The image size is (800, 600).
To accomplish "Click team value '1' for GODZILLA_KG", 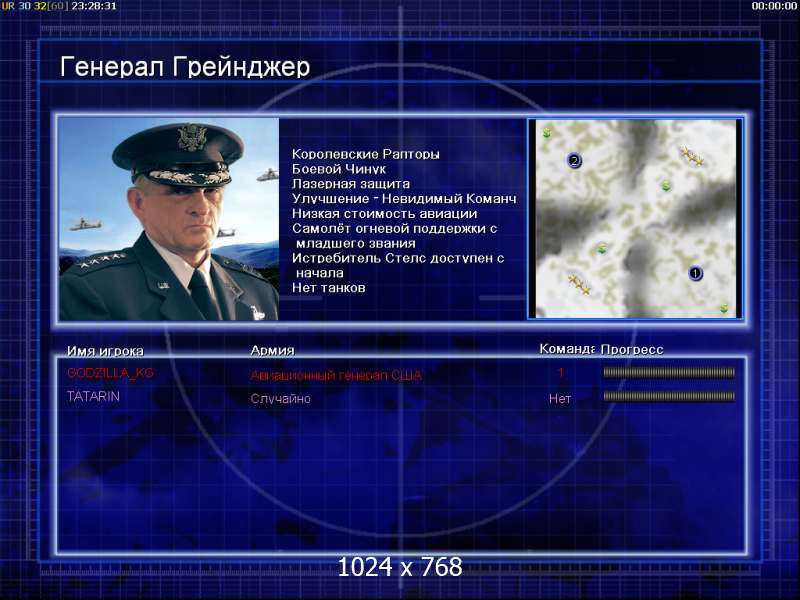I will coord(560,373).
